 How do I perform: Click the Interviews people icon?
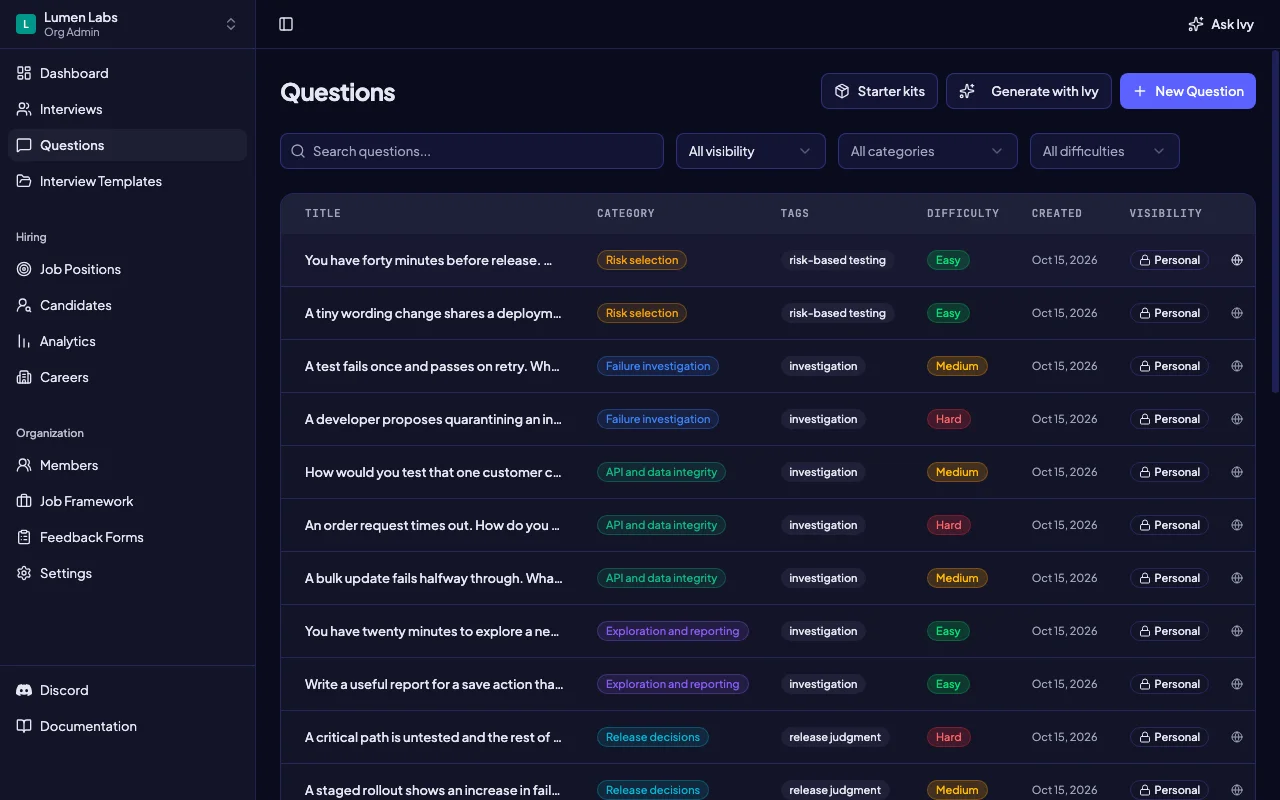24,109
